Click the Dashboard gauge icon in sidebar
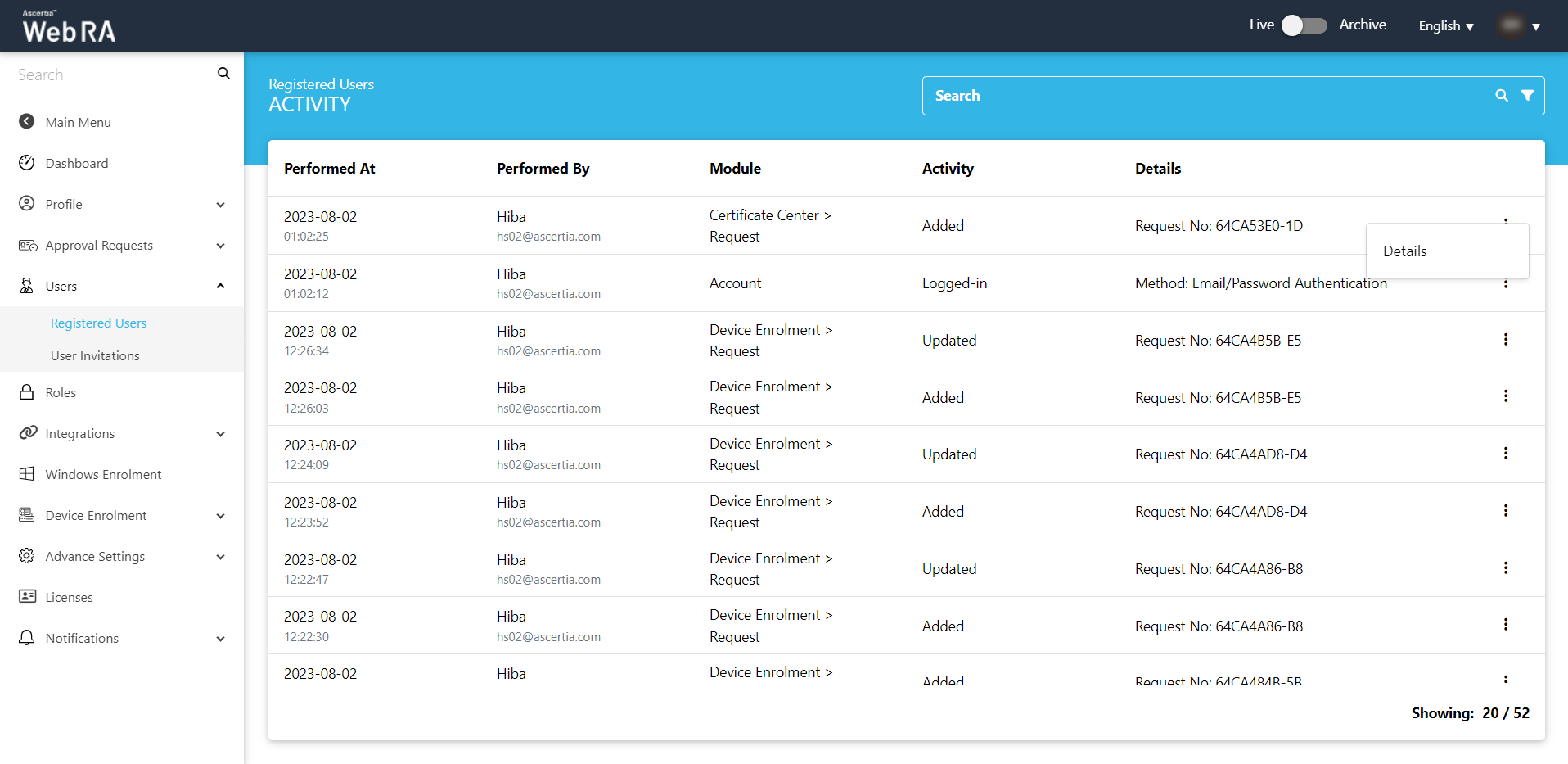 27,163
